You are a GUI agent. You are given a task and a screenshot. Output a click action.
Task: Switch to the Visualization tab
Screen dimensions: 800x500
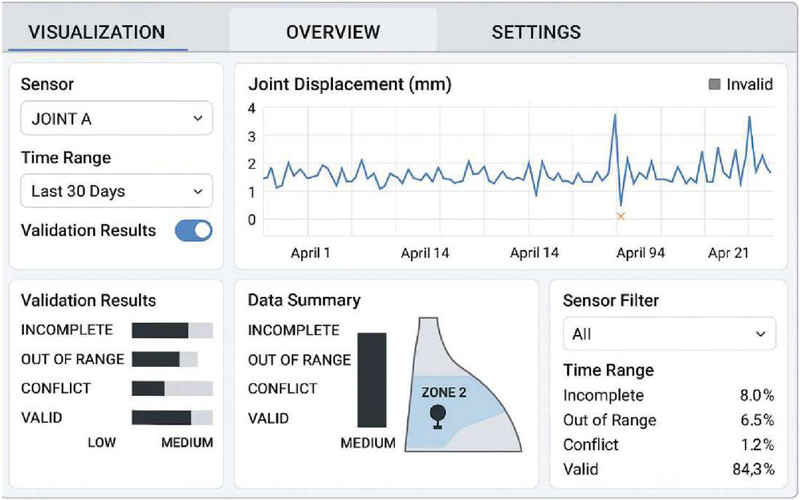tap(96, 32)
